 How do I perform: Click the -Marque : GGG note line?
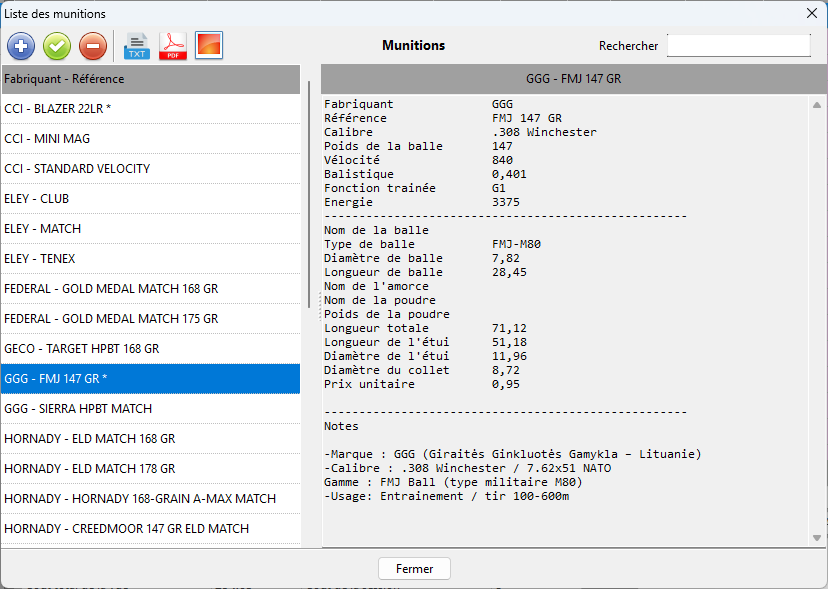[x=513, y=454]
